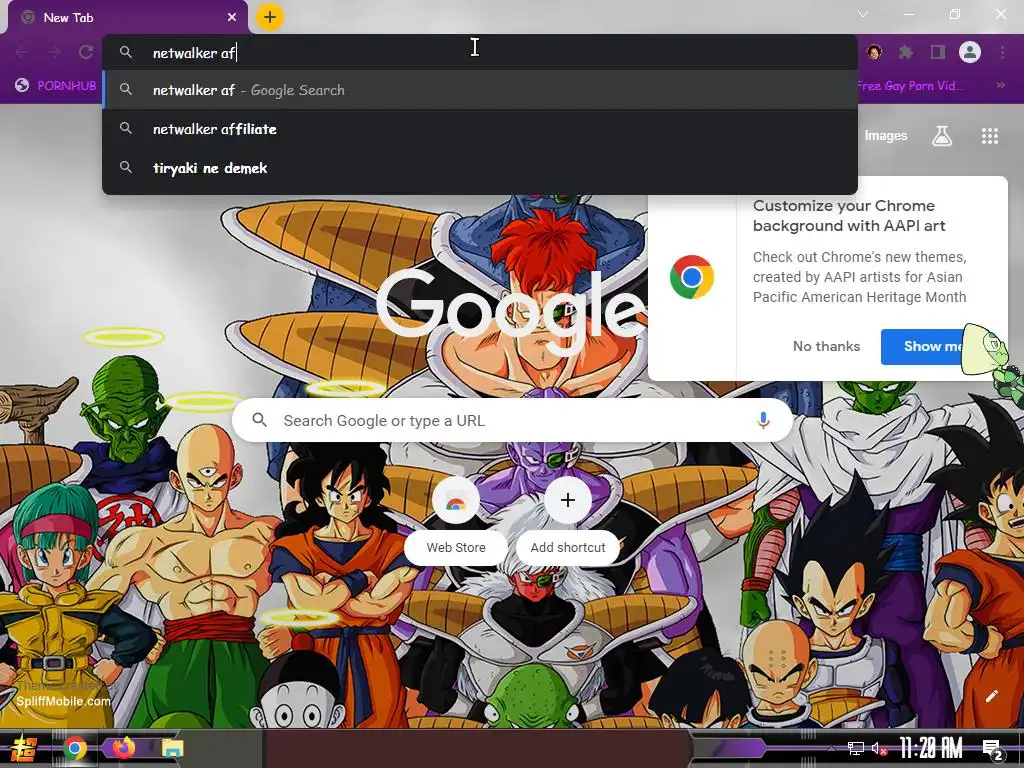This screenshot has height=768, width=1024.
Task: Click the search box magnifier icon
Action: click(x=259, y=420)
